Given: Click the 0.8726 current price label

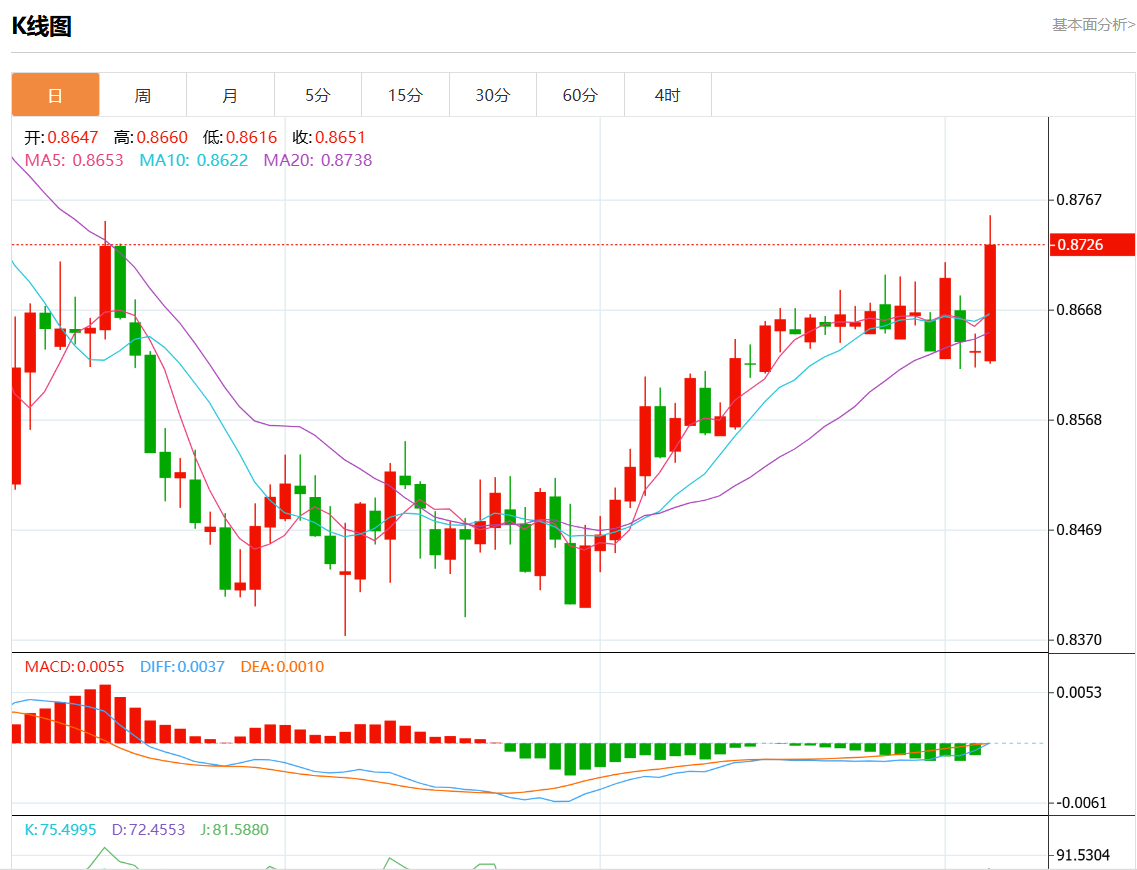Looking at the screenshot, I should 1092,244.
